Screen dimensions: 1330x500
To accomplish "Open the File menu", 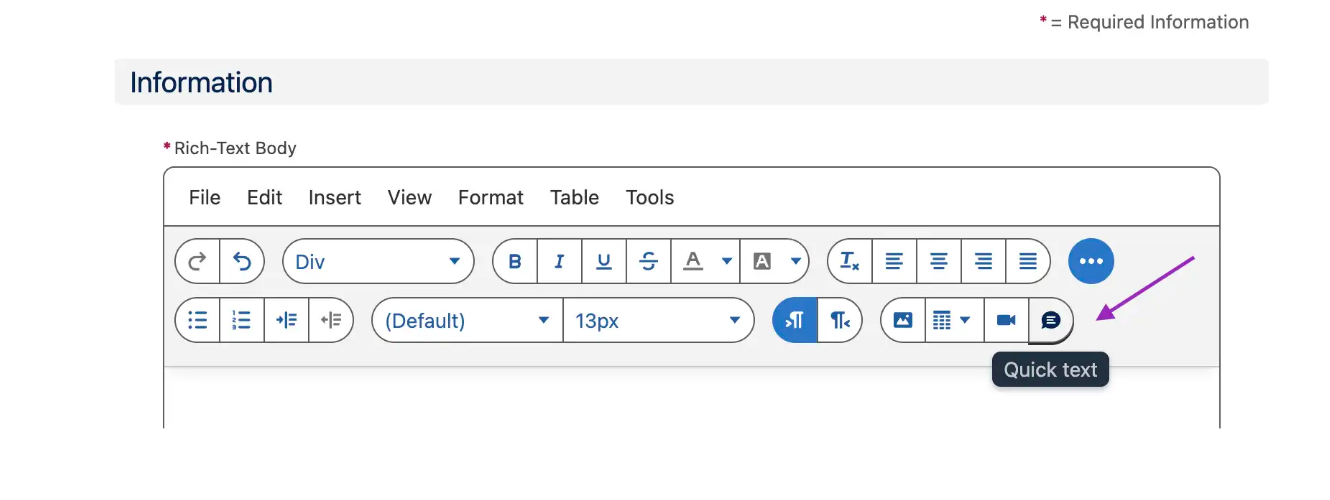I will pyautogui.click(x=205, y=197).
